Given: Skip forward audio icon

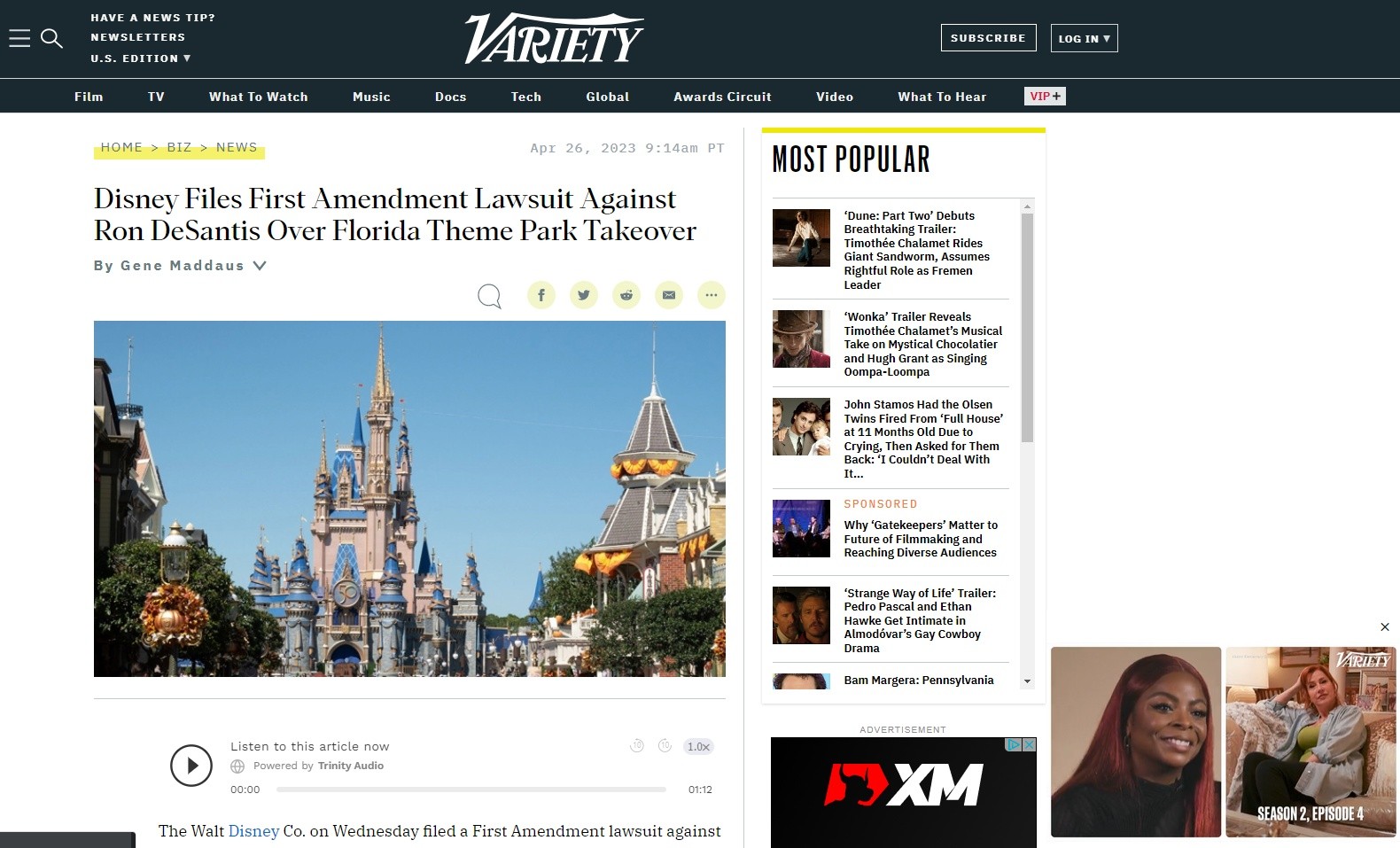Looking at the screenshot, I should click(x=665, y=746).
